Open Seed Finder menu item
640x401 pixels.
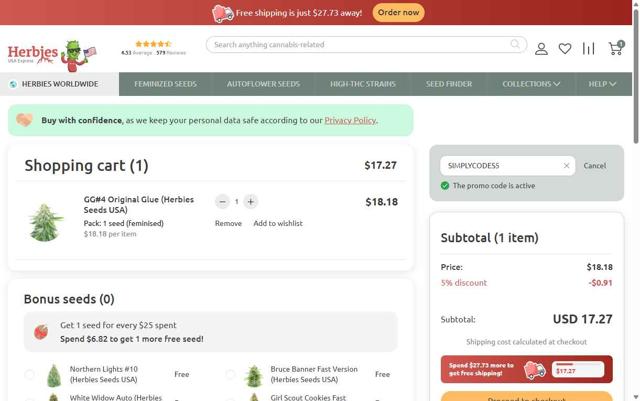pos(449,84)
